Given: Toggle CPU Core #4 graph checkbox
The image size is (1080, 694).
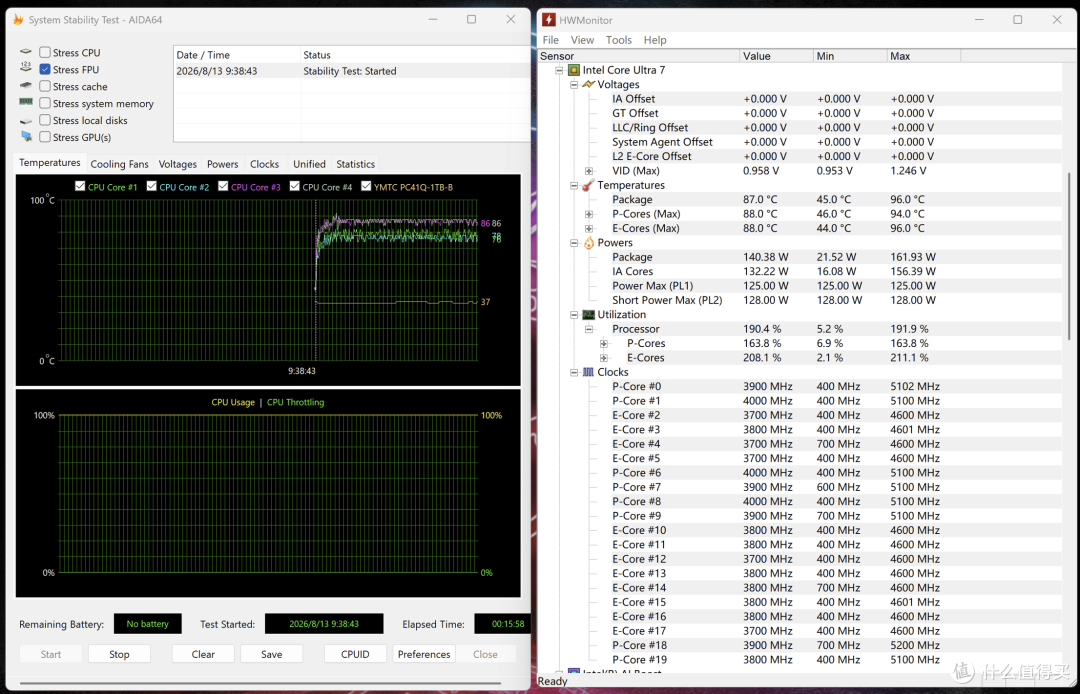Looking at the screenshot, I should [295, 186].
